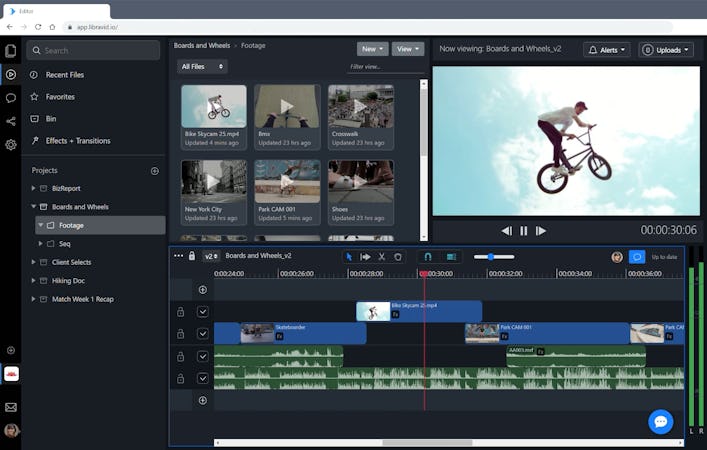Expand the Match Week 1 Recap project
This screenshot has width=707, height=450.
[33, 299]
